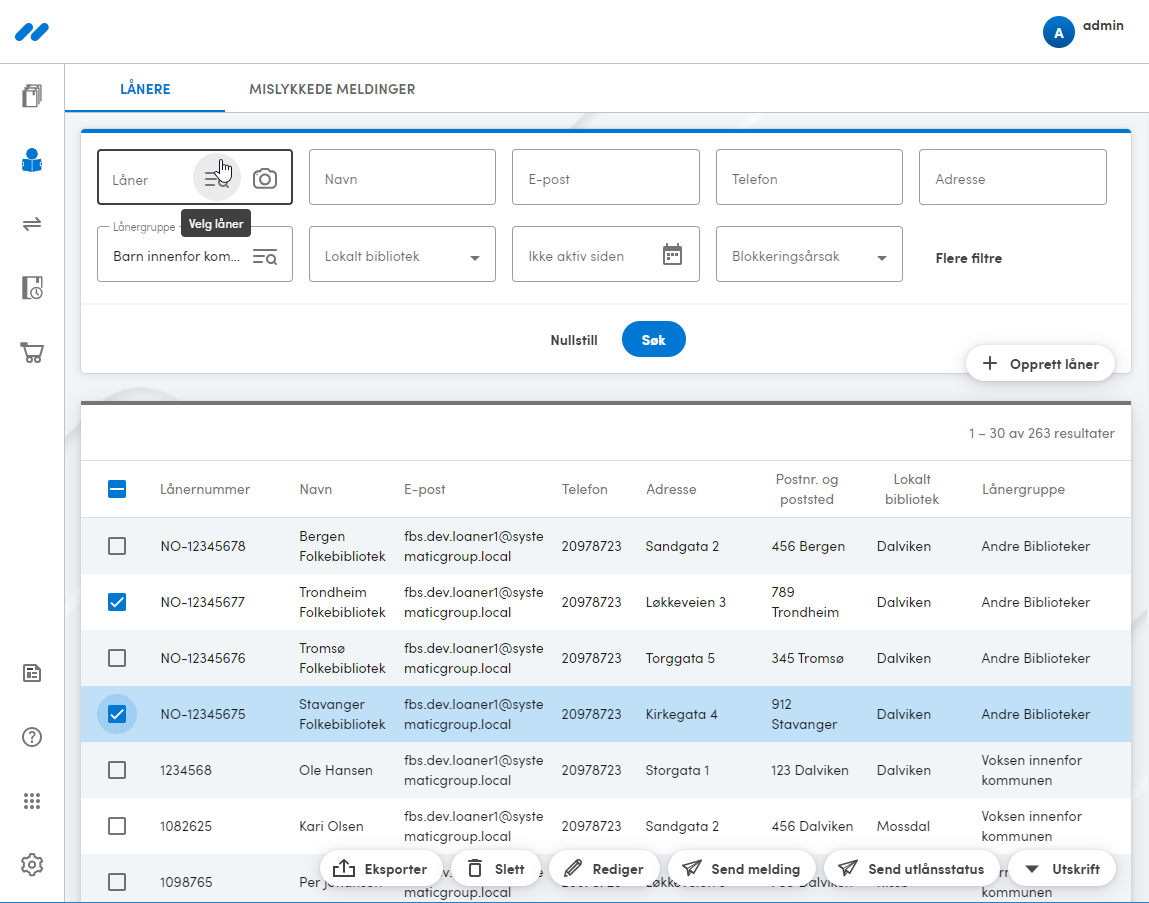1149x903 pixels.
Task: Focus the Adresse search field
Action: 1013,177
